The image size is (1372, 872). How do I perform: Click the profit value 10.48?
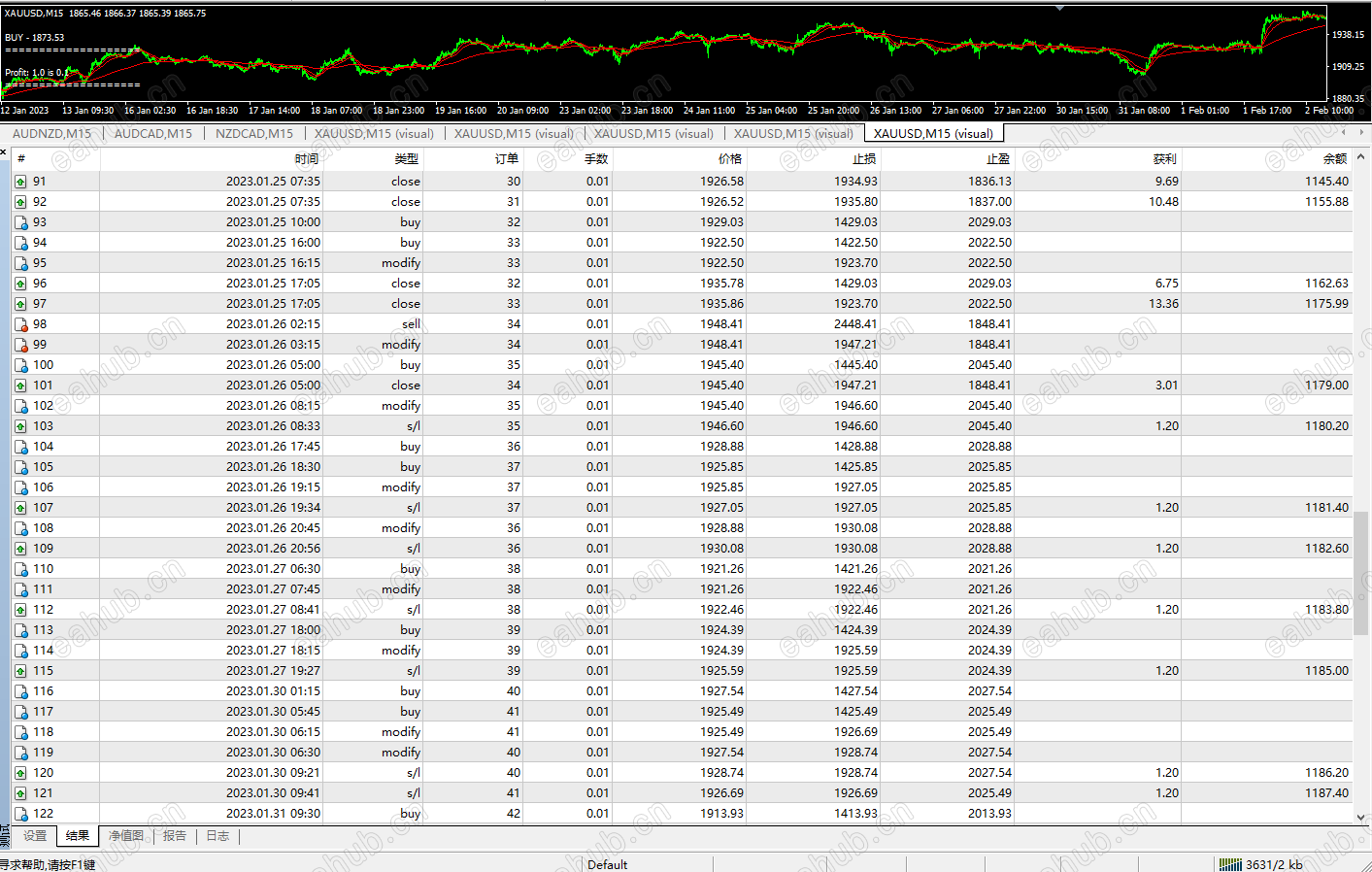coord(1163,202)
